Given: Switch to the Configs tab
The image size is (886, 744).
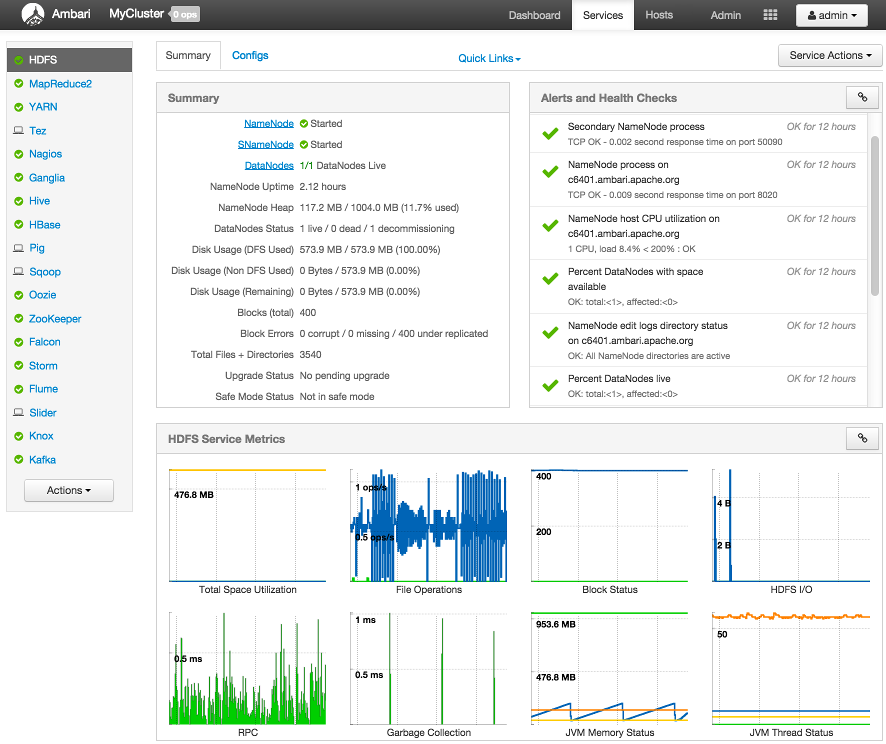Looking at the screenshot, I should pos(250,55).
